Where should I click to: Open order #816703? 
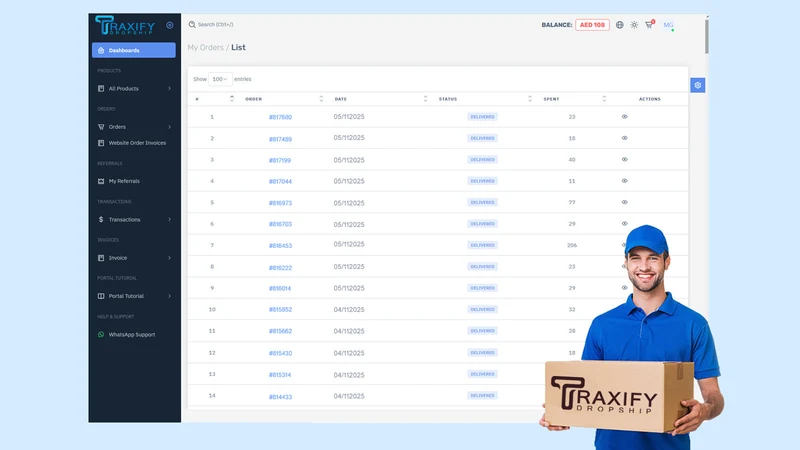(x=280, y=224)
